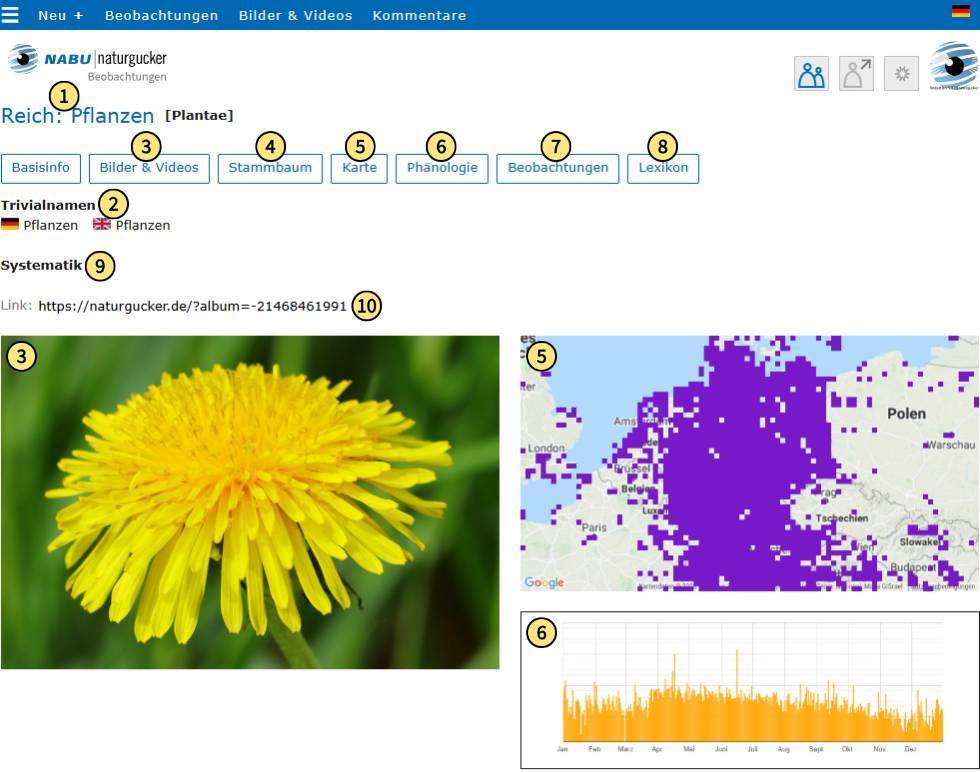Open the gear settings icon
980x772 pixels.
click(x=901, y=74)
